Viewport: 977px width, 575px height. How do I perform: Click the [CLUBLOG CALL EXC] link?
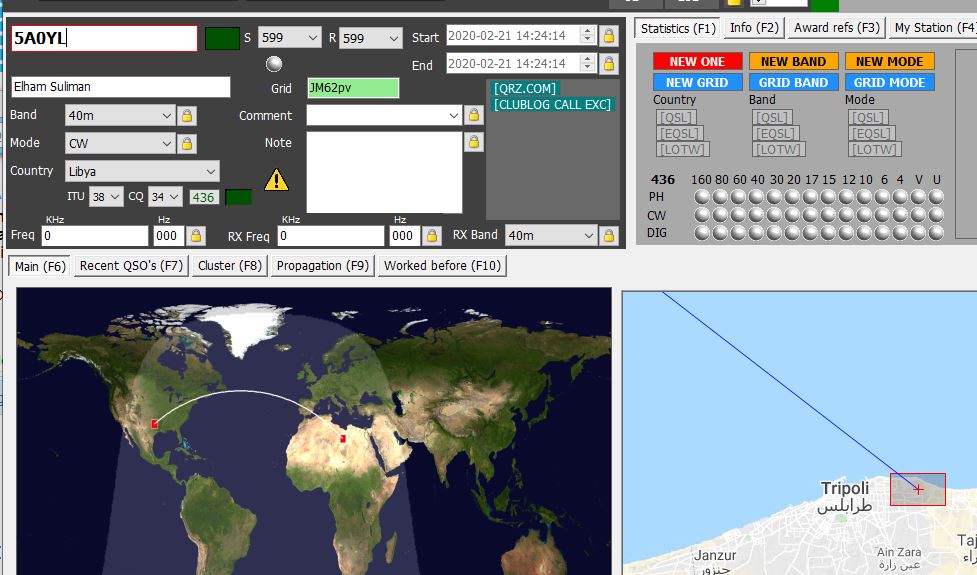[552, 105]
